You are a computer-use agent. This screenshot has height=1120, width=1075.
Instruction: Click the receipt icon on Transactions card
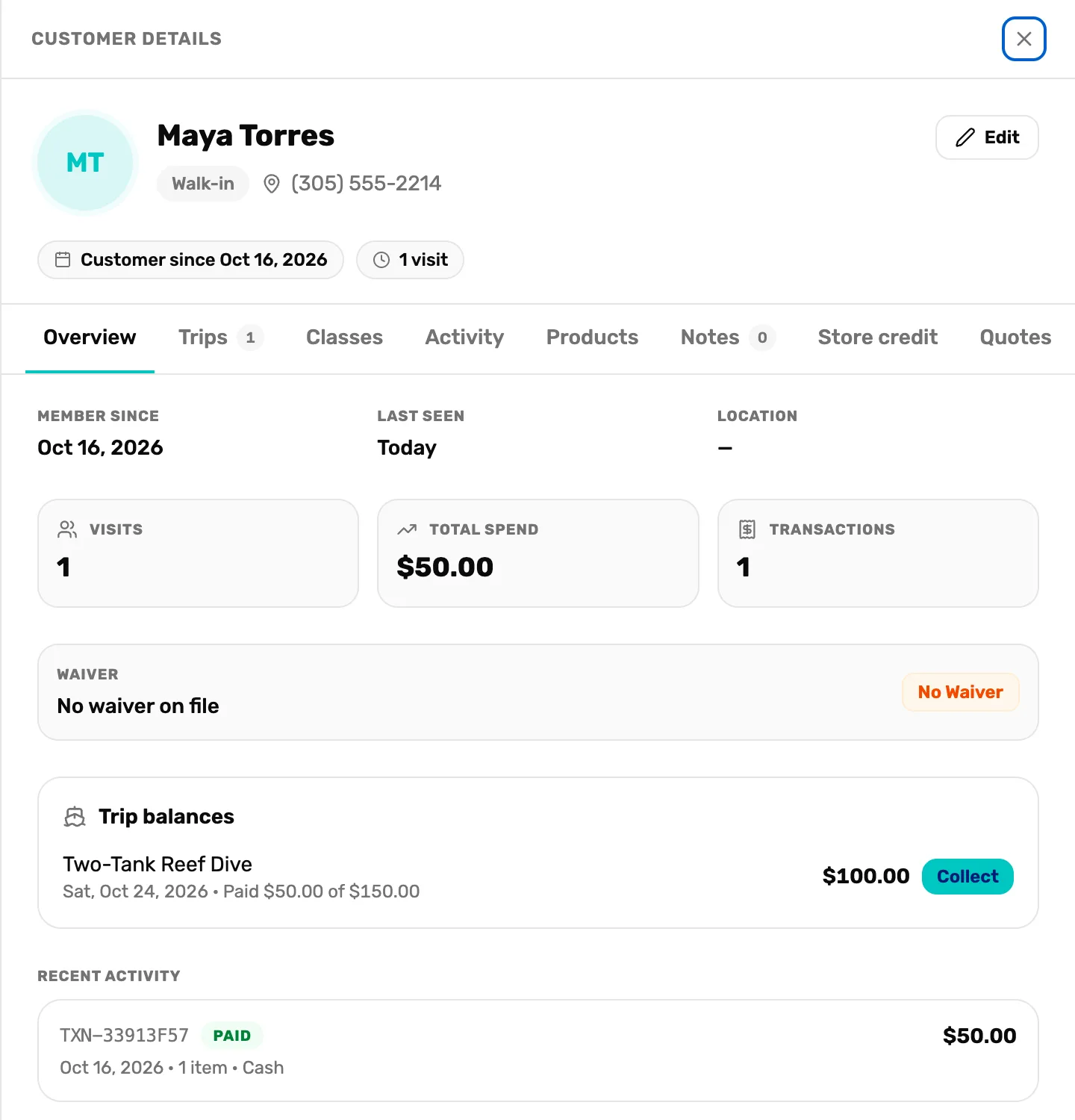click(x=747, y=529)
